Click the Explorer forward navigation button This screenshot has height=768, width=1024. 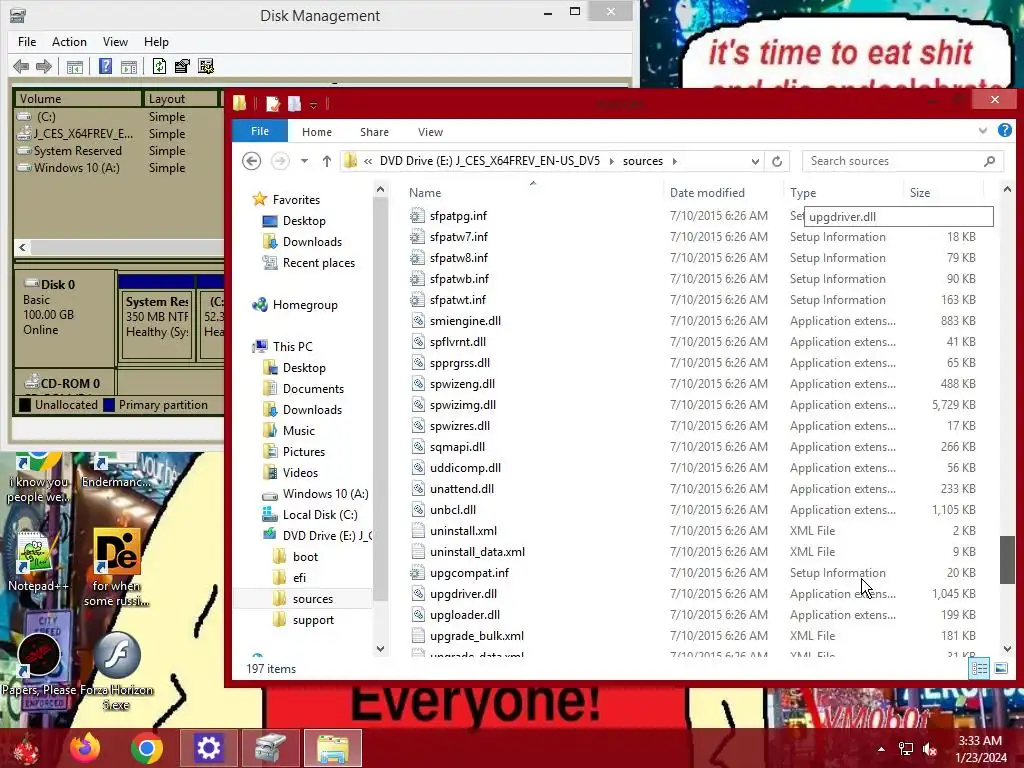tap(280, 161)
